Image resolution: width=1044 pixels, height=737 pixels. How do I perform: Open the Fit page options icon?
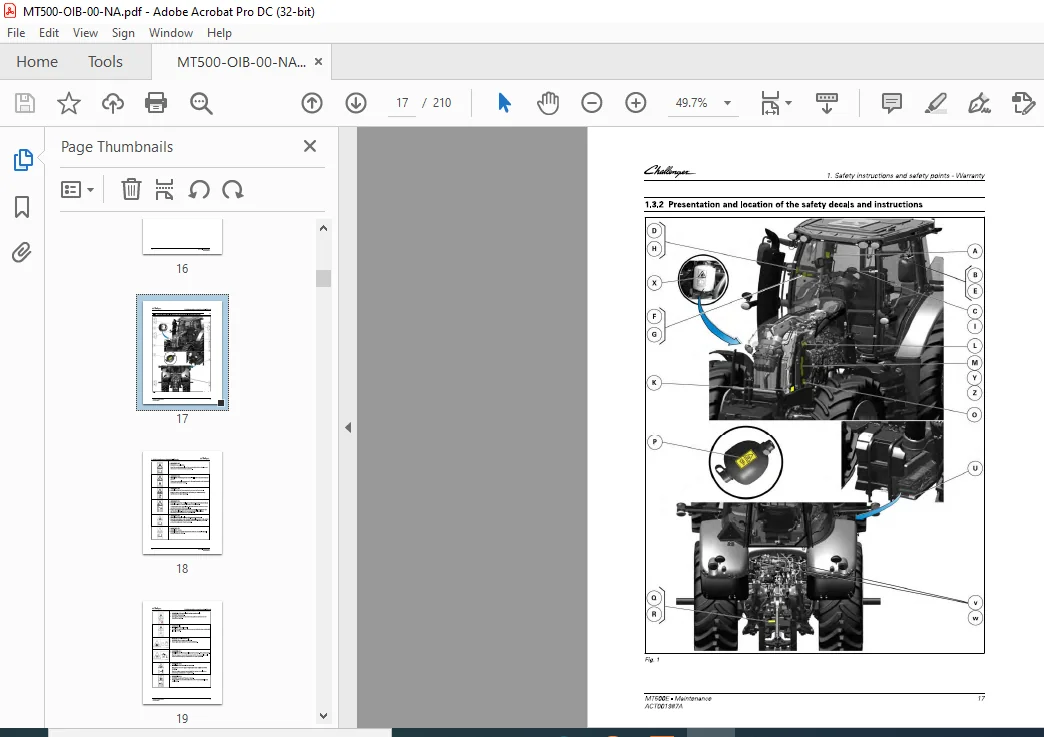pos(770,103)
